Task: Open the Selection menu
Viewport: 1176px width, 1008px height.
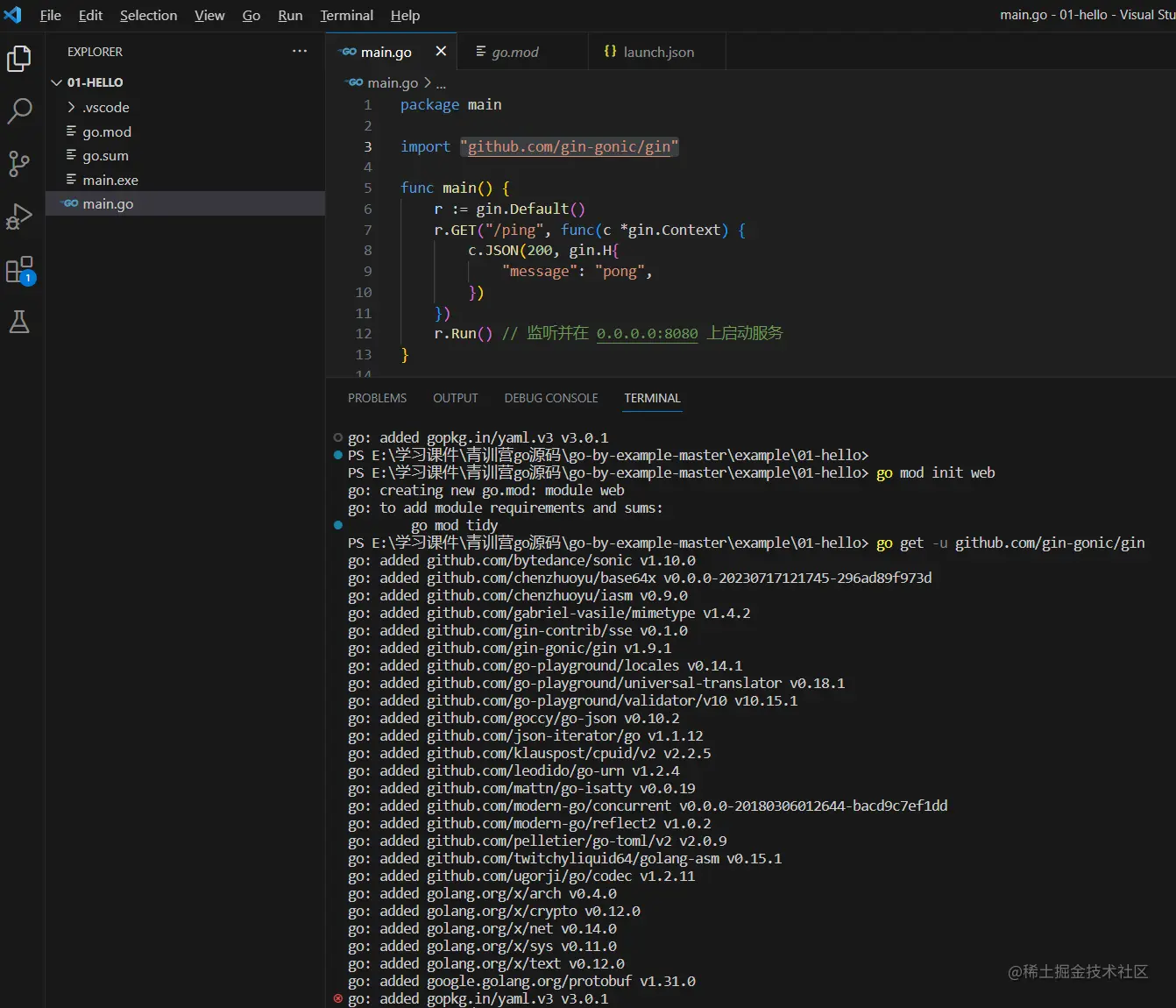Action: click(148, 15)
